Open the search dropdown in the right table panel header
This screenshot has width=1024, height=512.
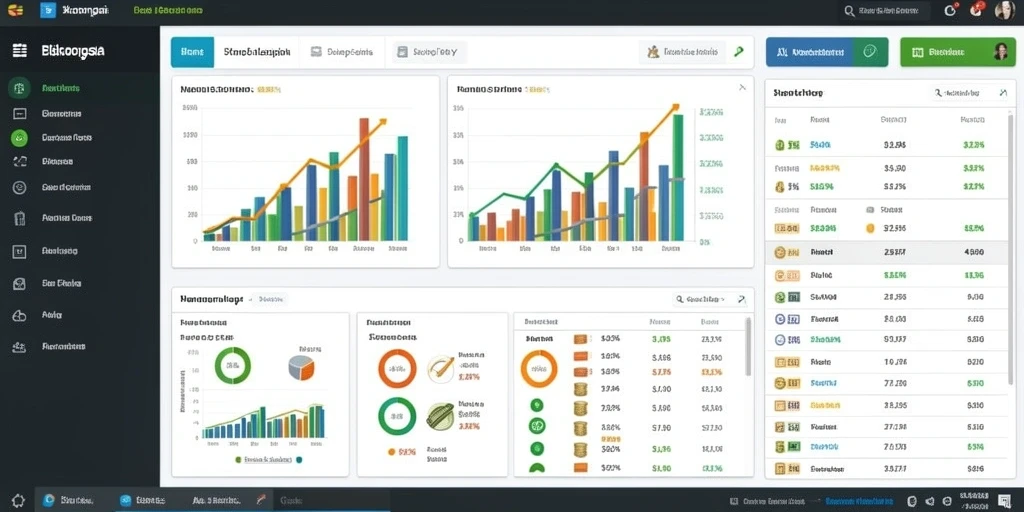coord(970,93)
